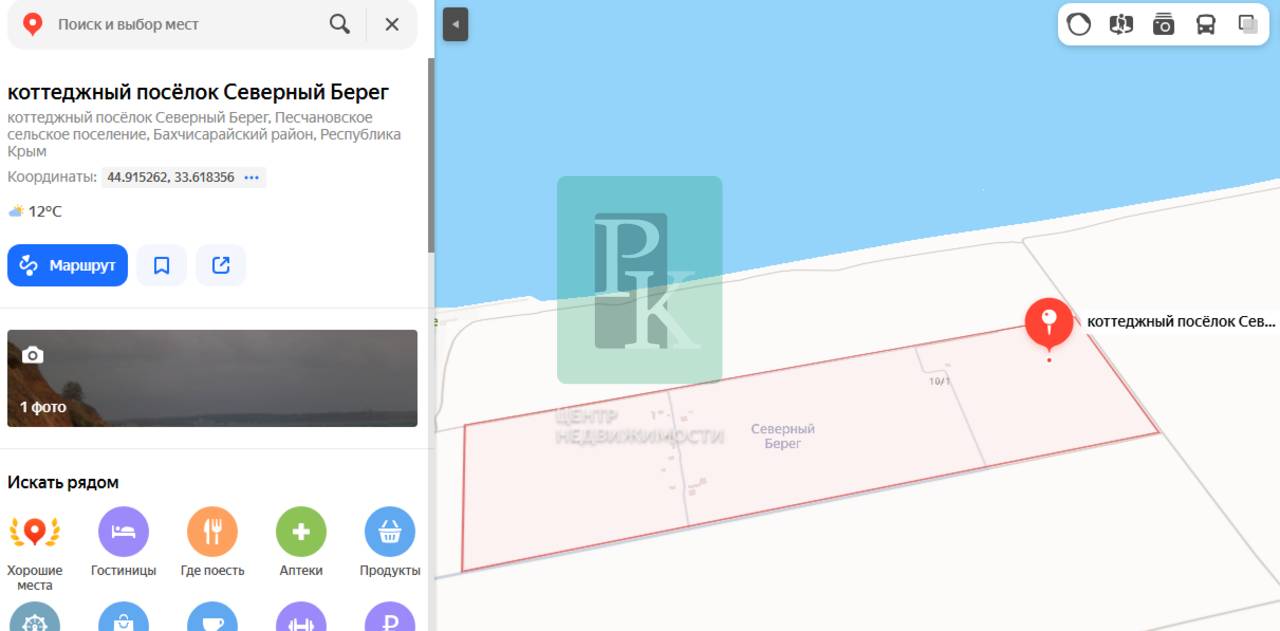Viewport: 1280px width, 631px height.
Task: Share the place with the share icon
Action: (221, 265)
